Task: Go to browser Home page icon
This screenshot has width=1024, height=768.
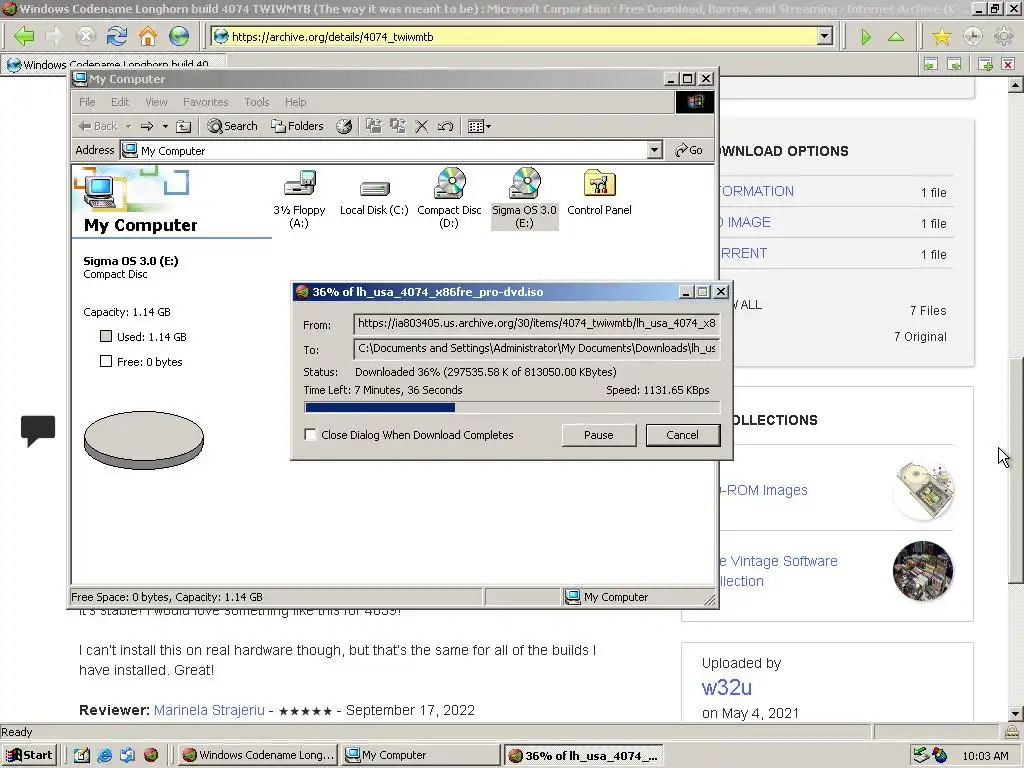Action: click(x=148, y=37)
